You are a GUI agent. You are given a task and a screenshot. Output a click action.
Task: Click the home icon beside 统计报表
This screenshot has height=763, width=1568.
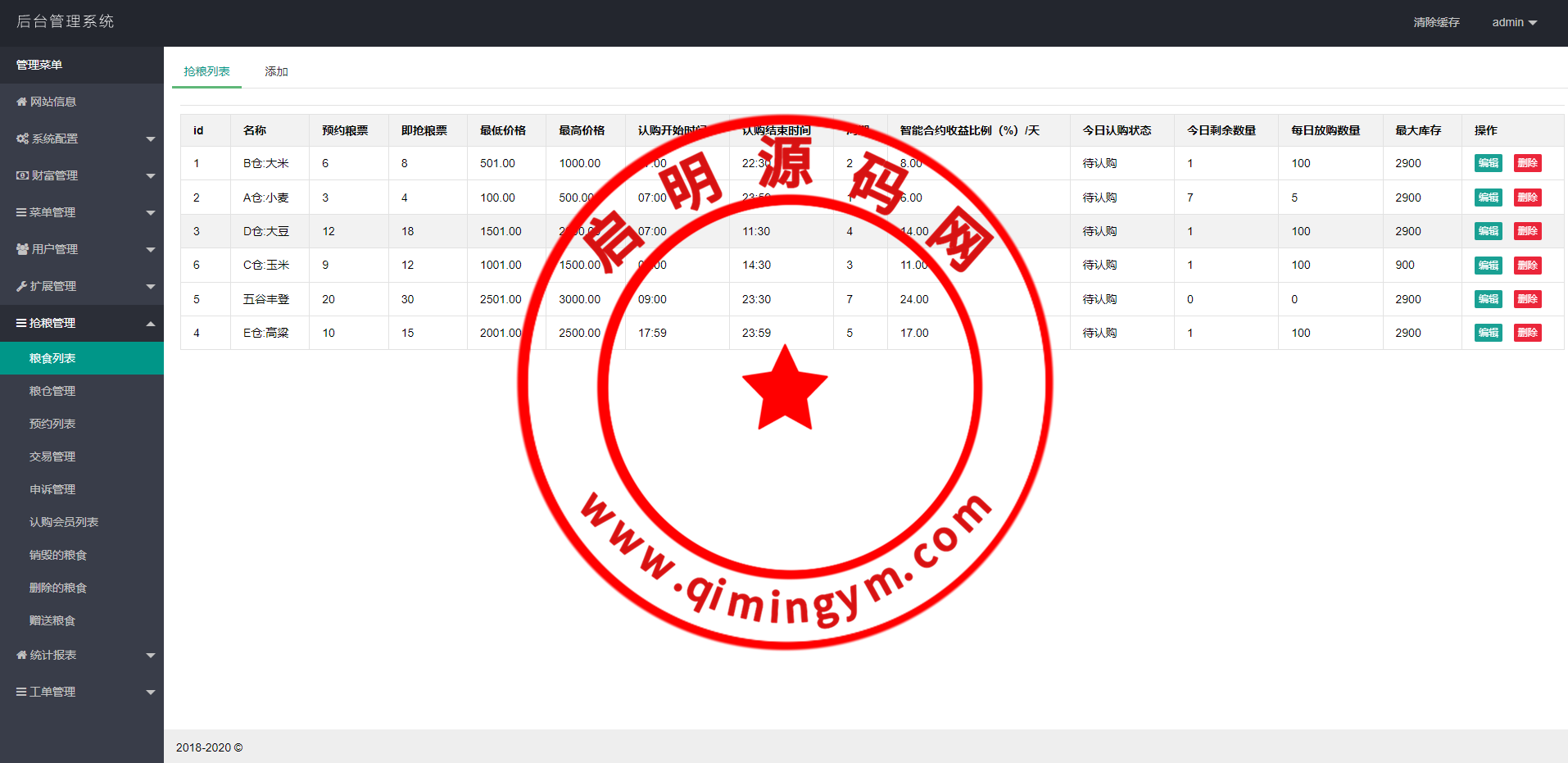pyautogui.click(x=21, y=655)
